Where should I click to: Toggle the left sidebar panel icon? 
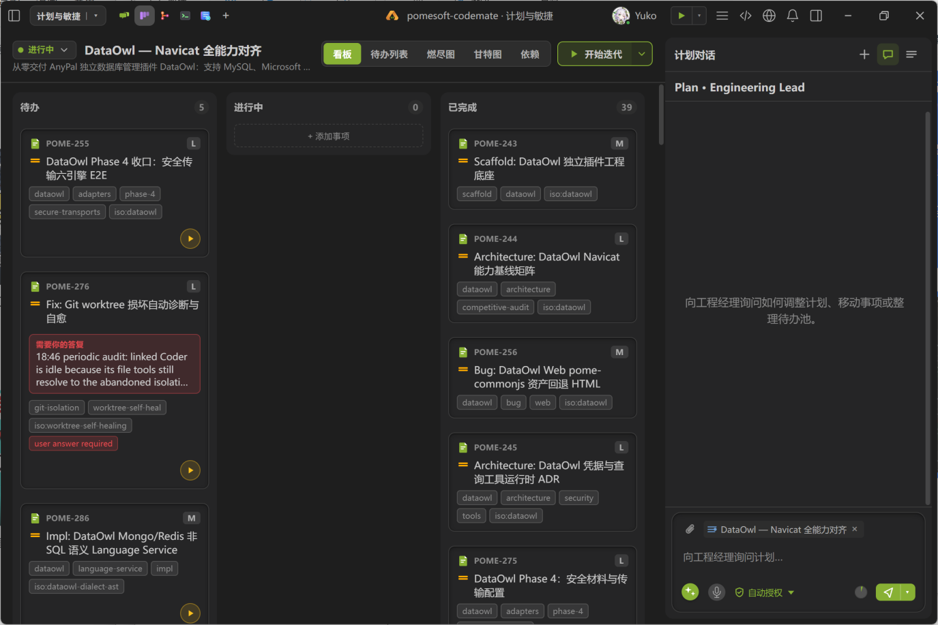coord(14,16)
